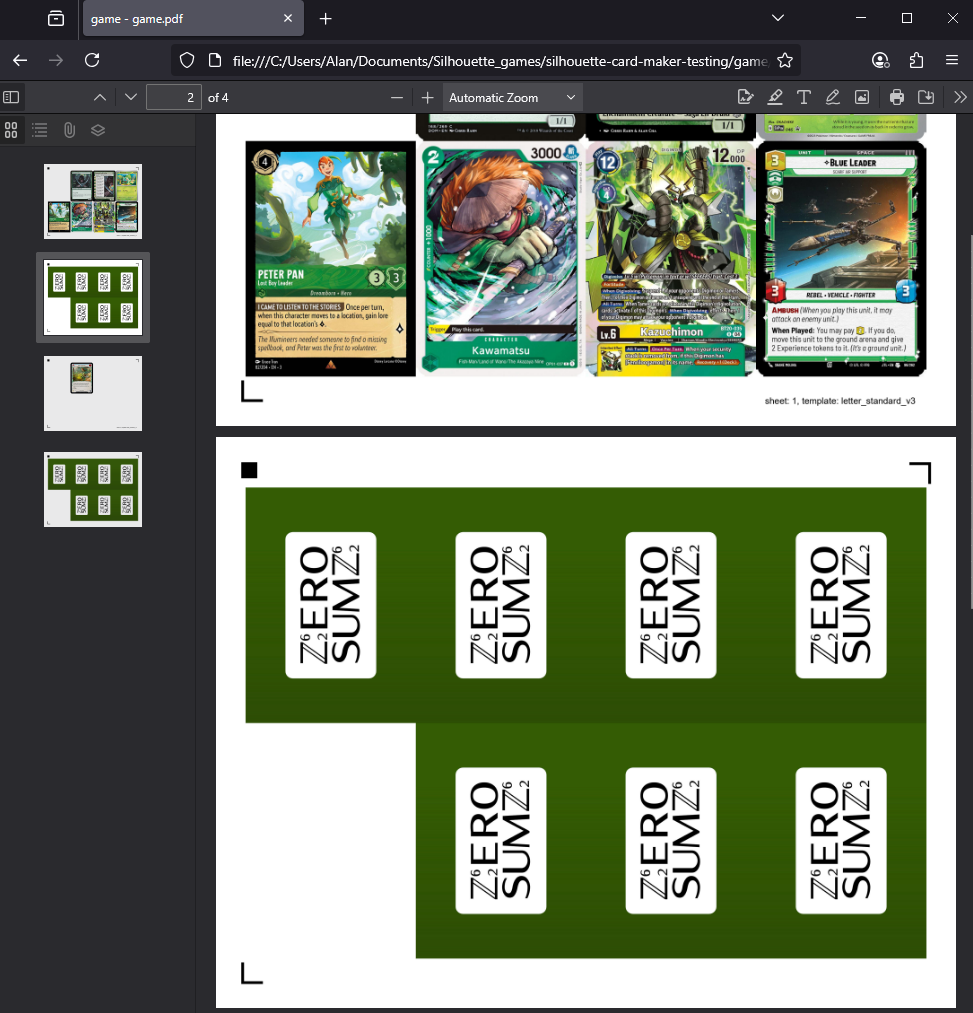Open the list all tabs dropdown
The height and width of the screenshot is (1013, 973).
[778, 18]
